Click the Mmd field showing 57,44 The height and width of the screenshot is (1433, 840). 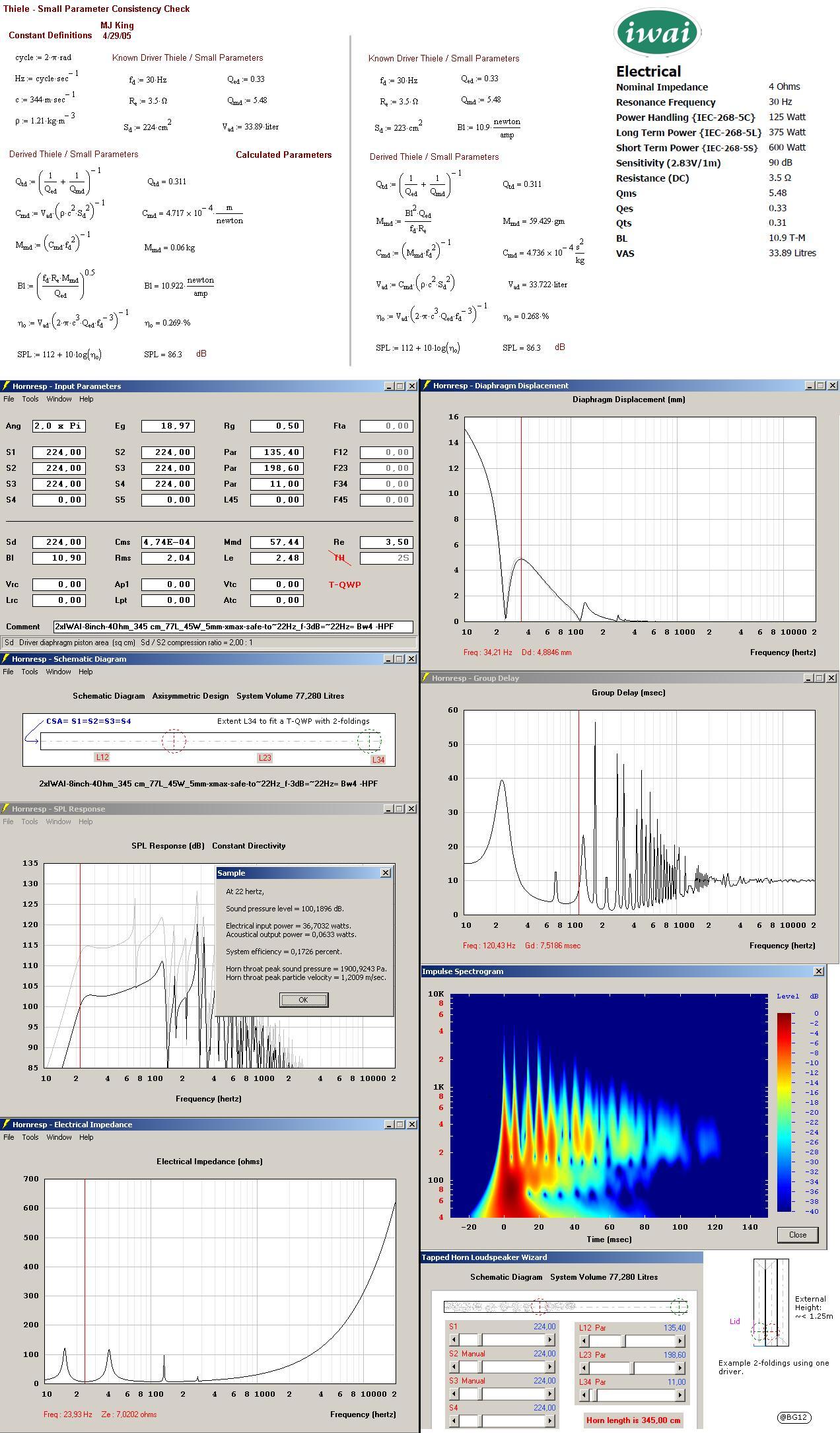click(x=277, y=542)
